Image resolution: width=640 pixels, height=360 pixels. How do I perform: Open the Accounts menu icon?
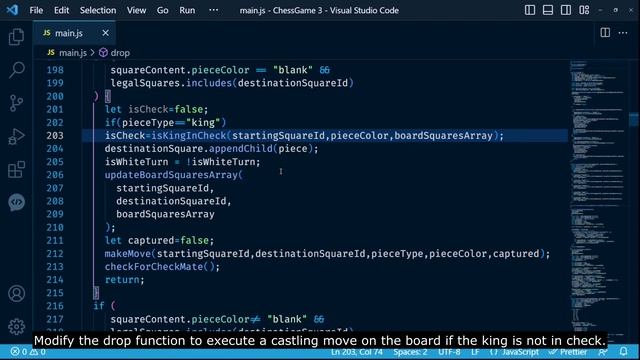[x=16, y=293]
